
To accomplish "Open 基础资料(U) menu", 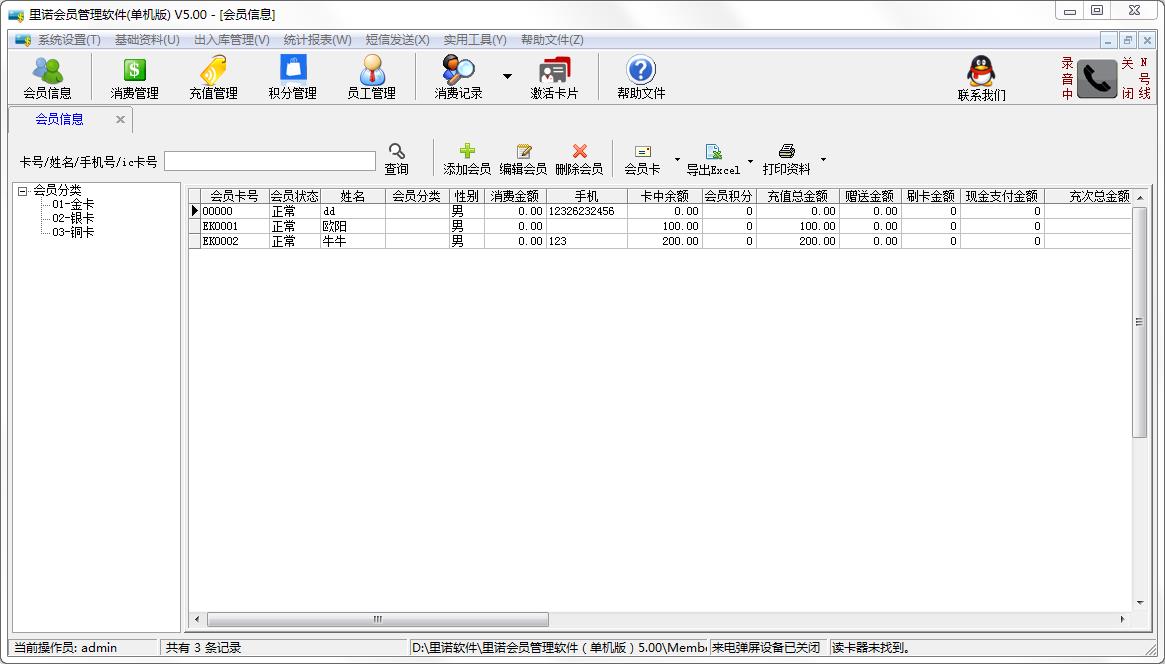I will coord(147,39).
